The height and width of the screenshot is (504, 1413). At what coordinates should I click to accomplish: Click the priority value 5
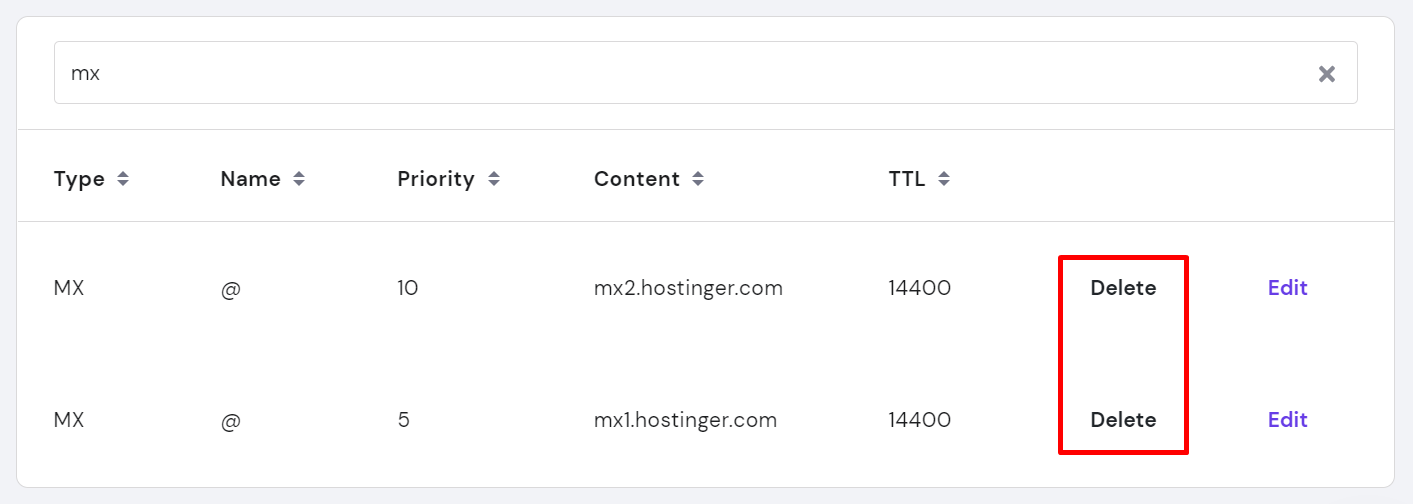coord(404,420)
